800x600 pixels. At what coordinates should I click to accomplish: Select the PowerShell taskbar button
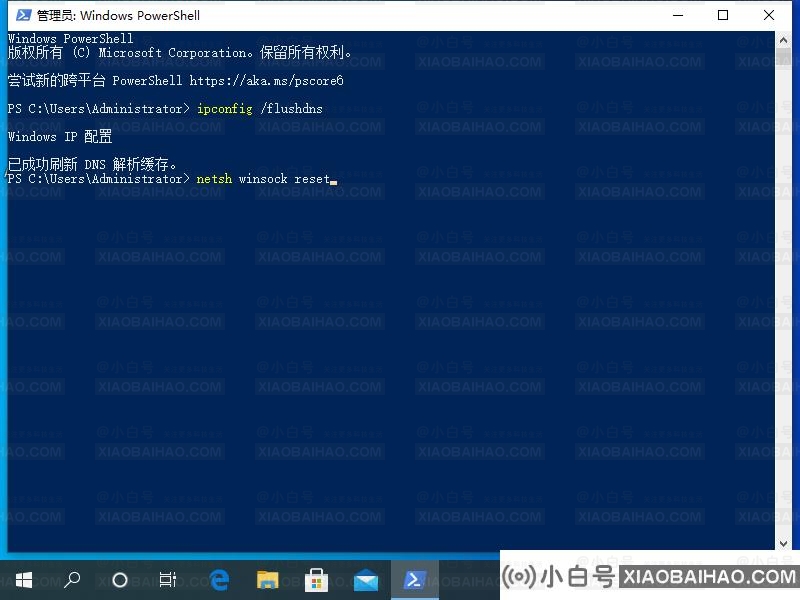click(x=414, y=580)
